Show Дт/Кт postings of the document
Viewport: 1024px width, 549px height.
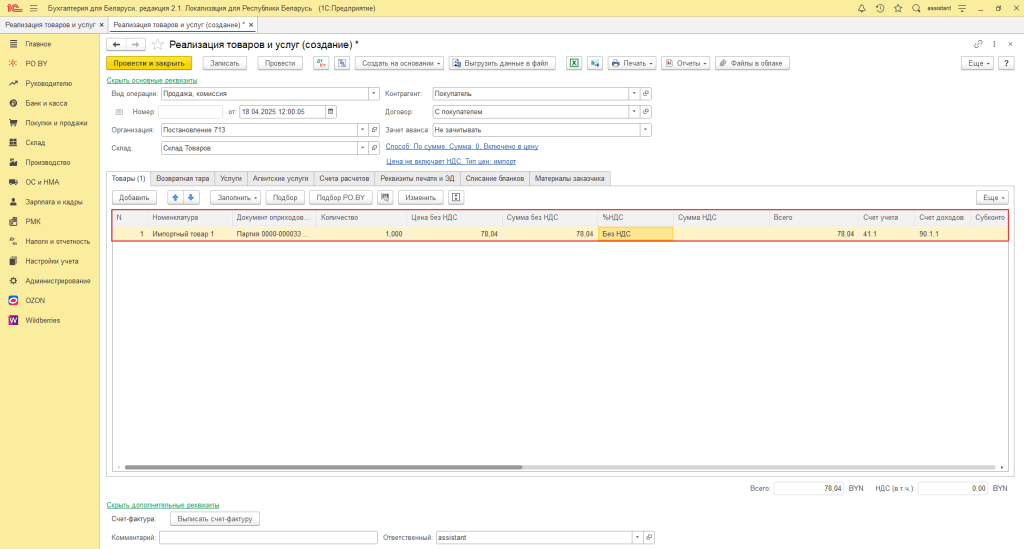(321, 63)
